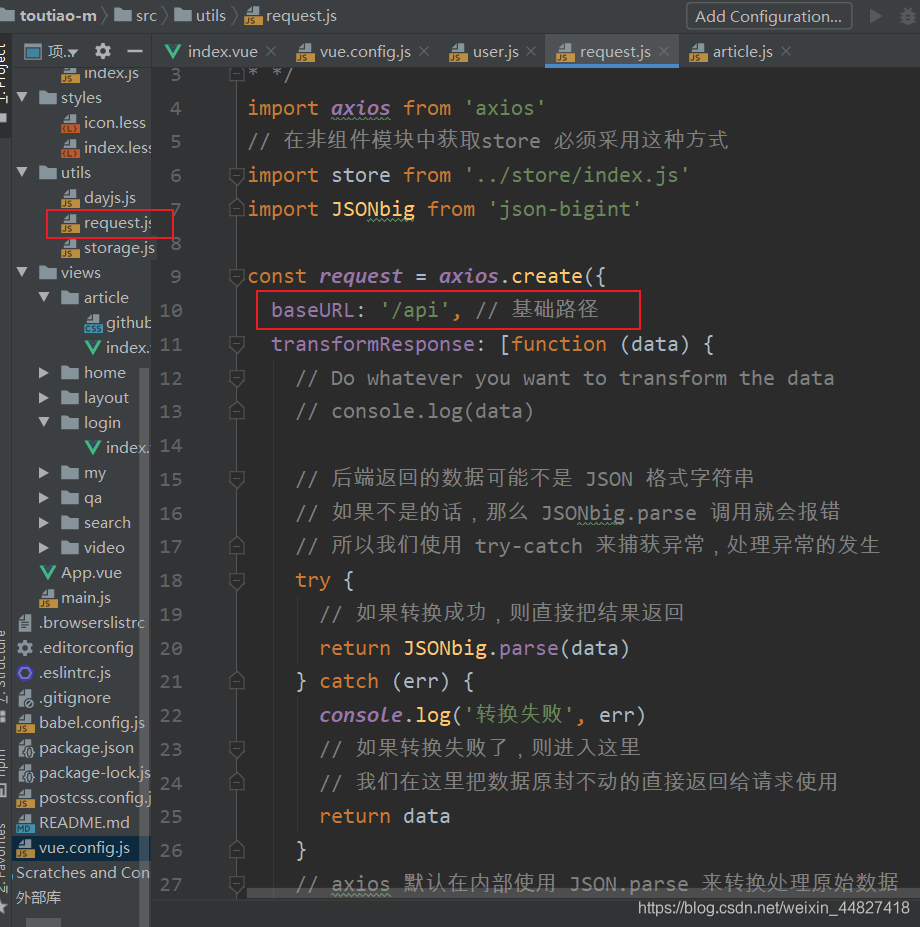Close the vue.config.js tab
Screen dimensions: 920x927
point(424,51)
